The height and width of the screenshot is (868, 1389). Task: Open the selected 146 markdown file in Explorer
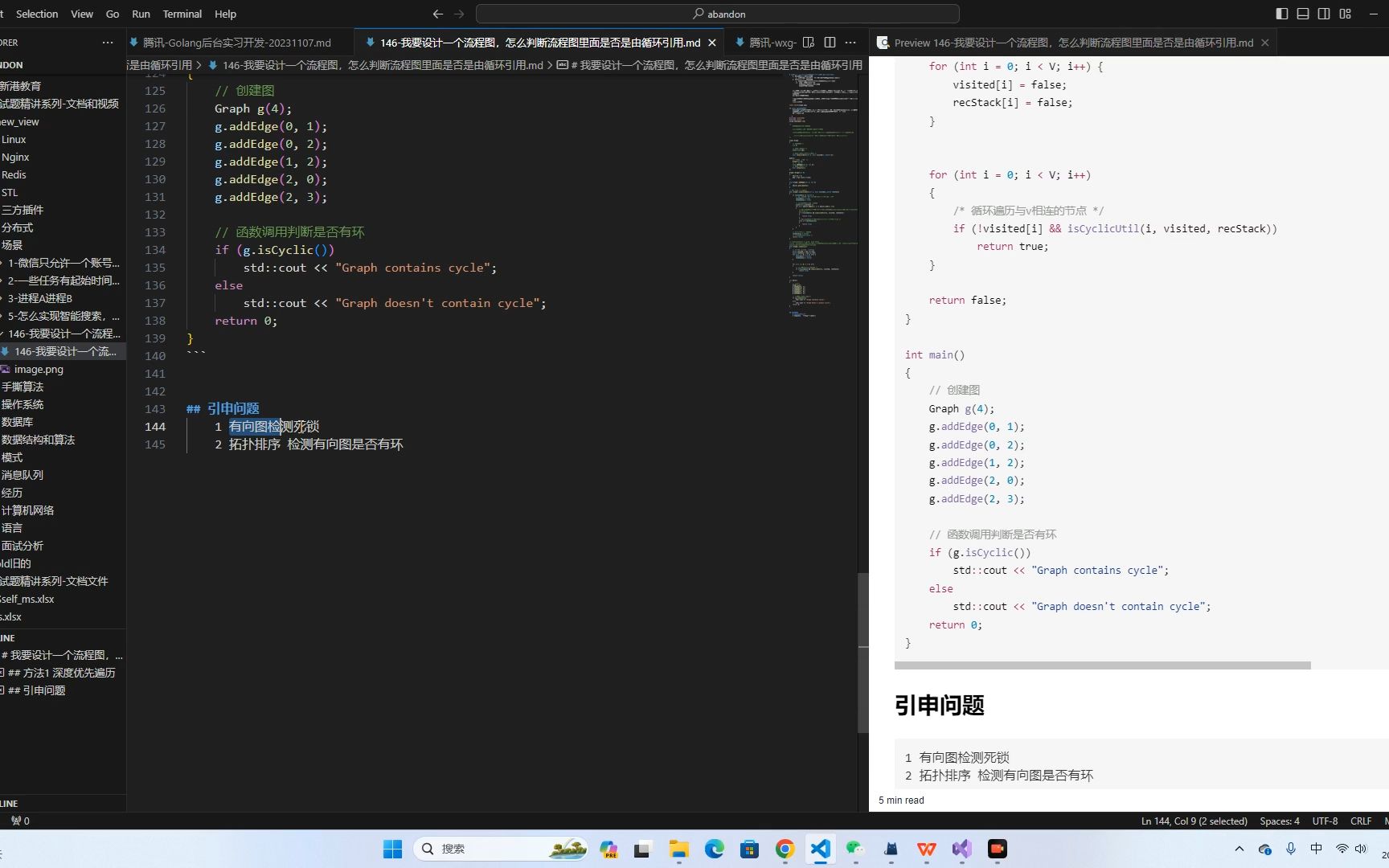point(63,351)
